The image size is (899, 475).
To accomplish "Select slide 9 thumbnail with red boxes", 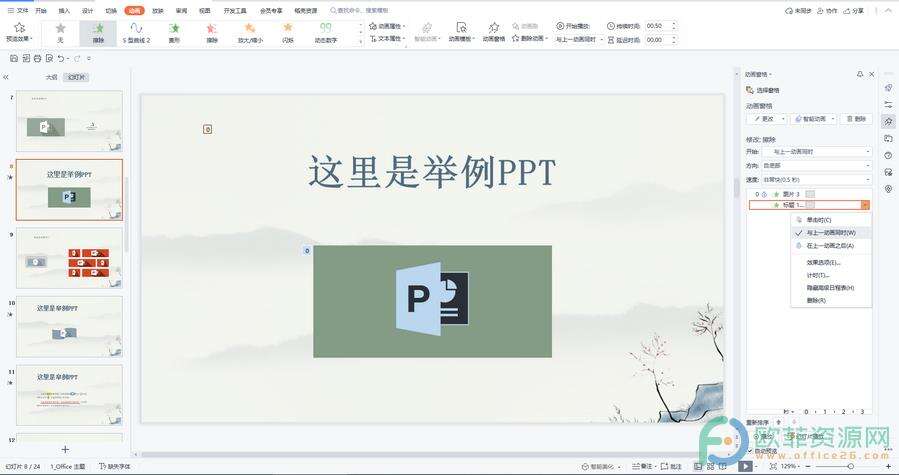I will [x=69, y=258].
